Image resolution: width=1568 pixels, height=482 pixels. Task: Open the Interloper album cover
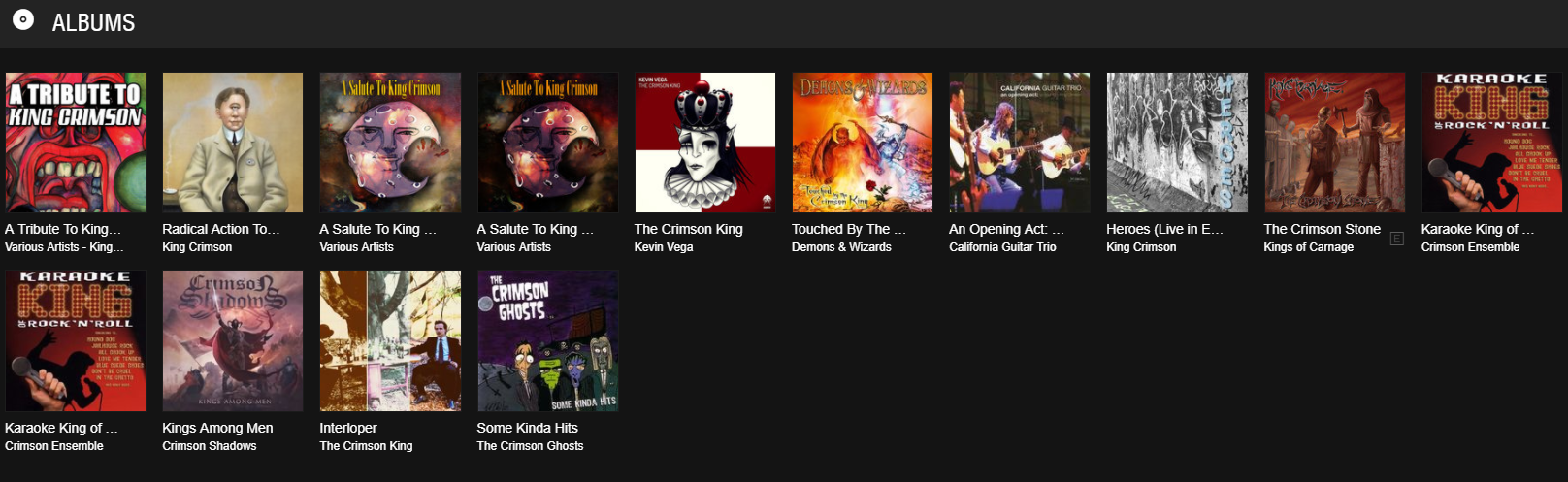(x=390, y=341)
